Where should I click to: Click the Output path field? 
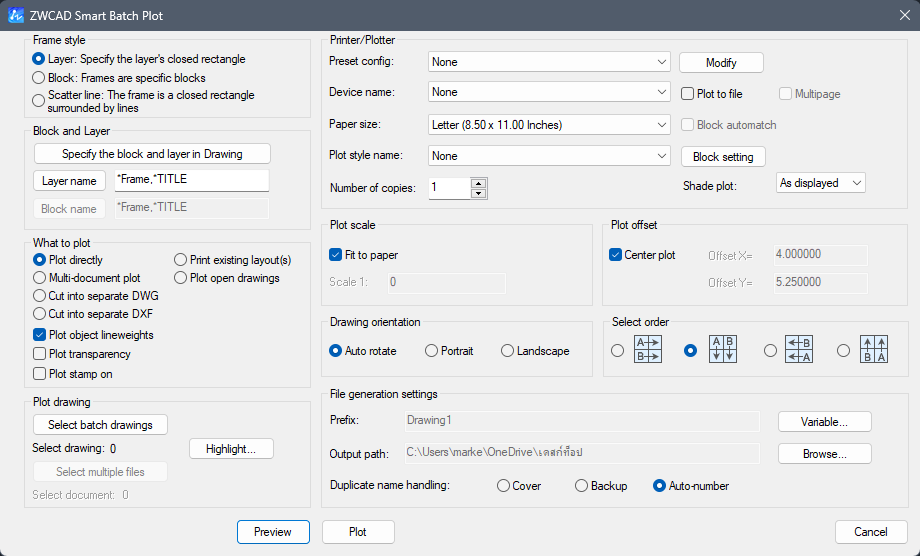tap(582, 453)
